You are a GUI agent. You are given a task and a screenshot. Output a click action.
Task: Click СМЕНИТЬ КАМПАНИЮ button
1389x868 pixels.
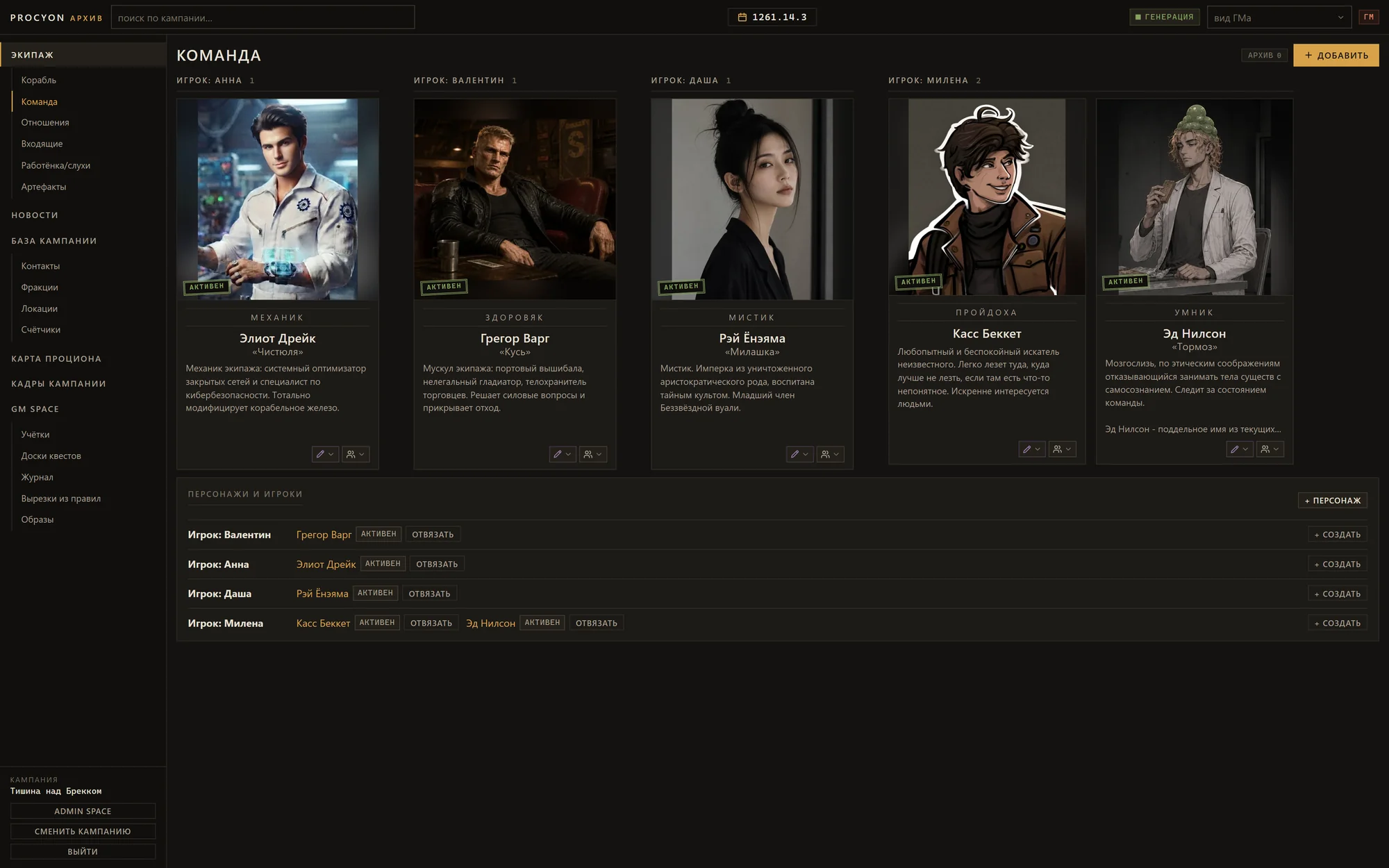point(83,831)
